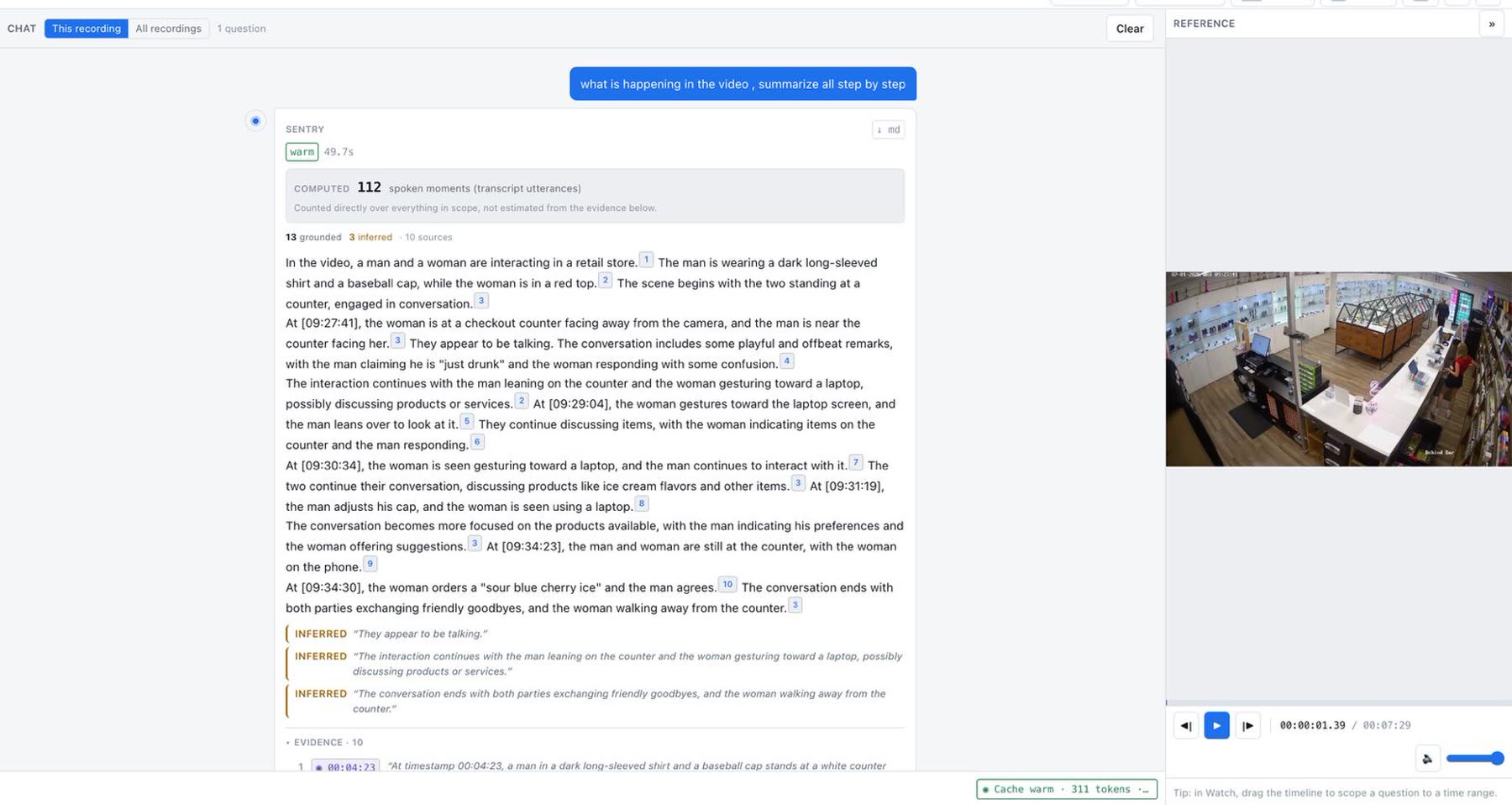The width and height of the screenshot is (1512, 805).
Task: Click the video timeline progress bar
Action: (x=1338, y=702)
